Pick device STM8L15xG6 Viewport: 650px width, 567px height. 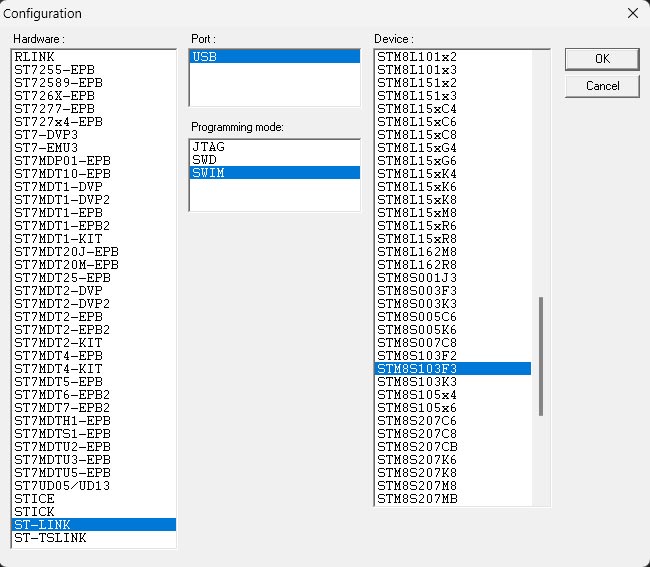(x=453, y=160)
